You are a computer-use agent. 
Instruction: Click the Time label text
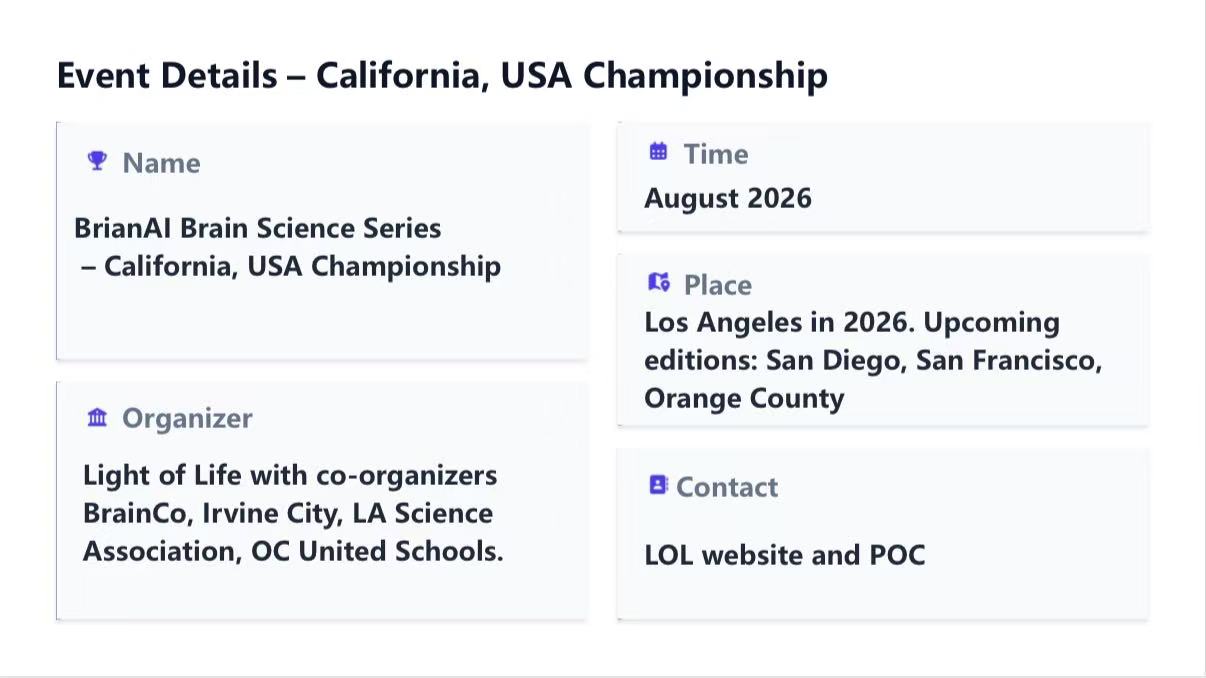716,154
